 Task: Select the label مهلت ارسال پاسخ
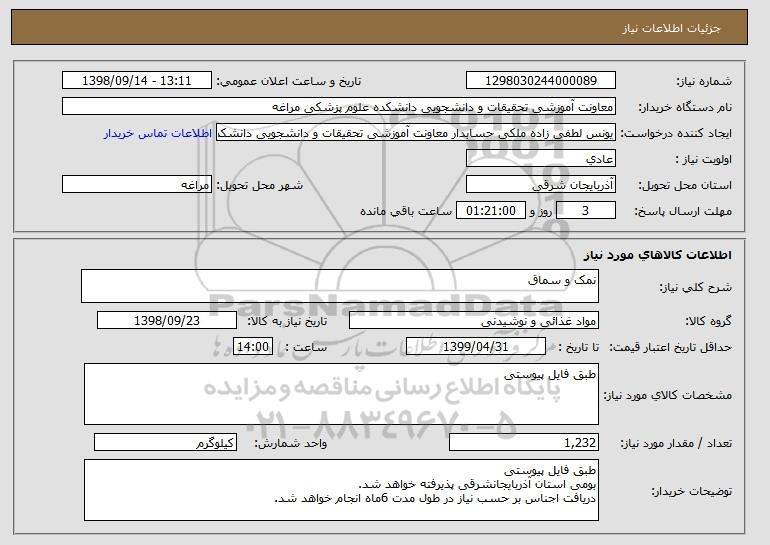click(x=683, y=212)
